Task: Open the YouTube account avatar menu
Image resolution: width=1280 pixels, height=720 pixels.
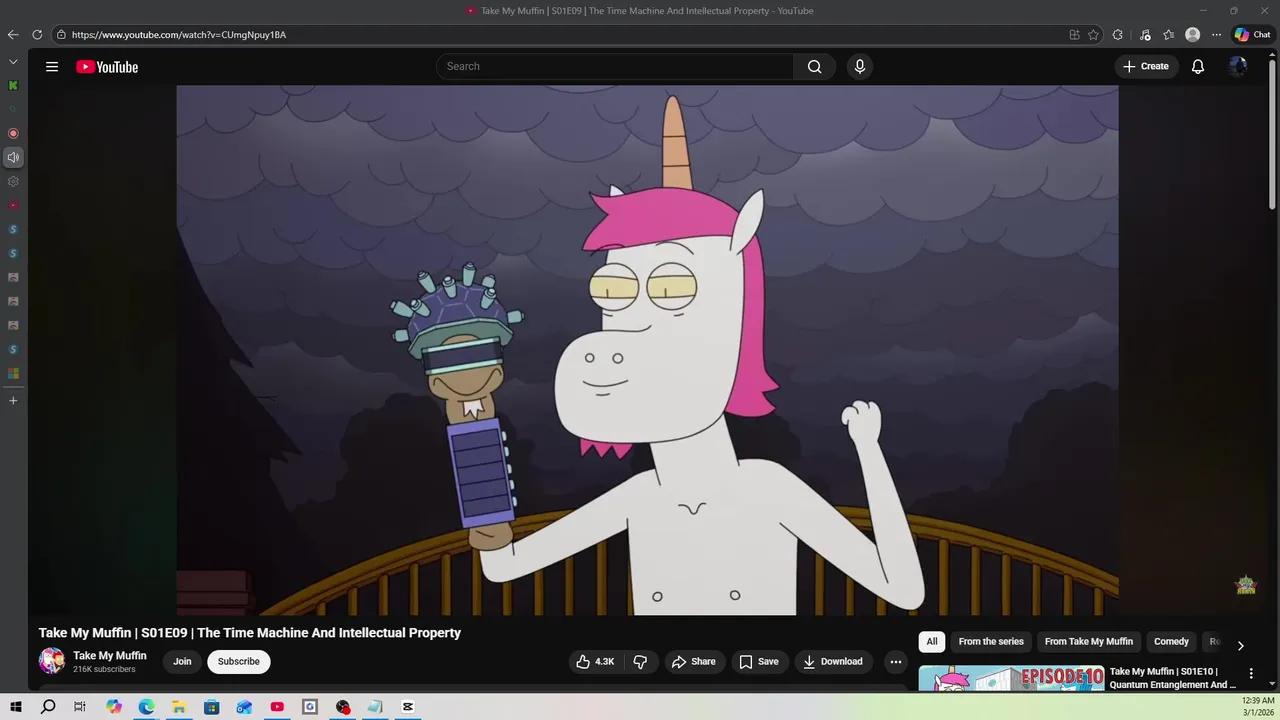Action: (1238, 67)
